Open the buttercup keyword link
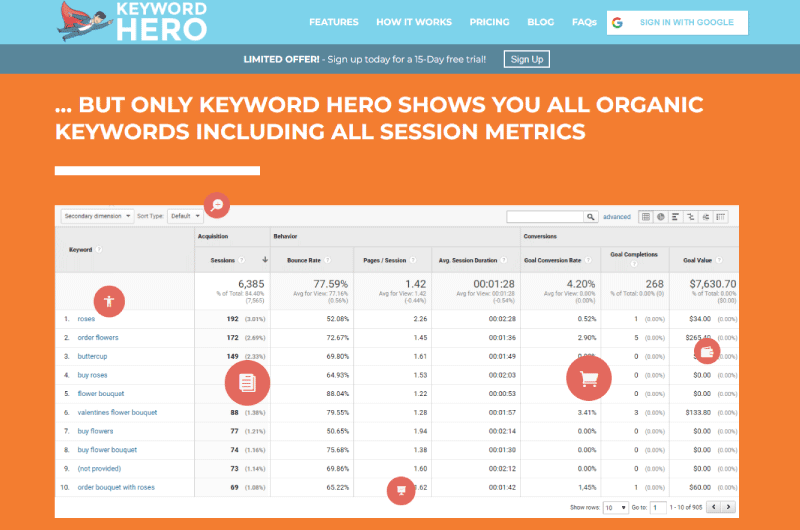800x530 pixels. pos(92,357)
